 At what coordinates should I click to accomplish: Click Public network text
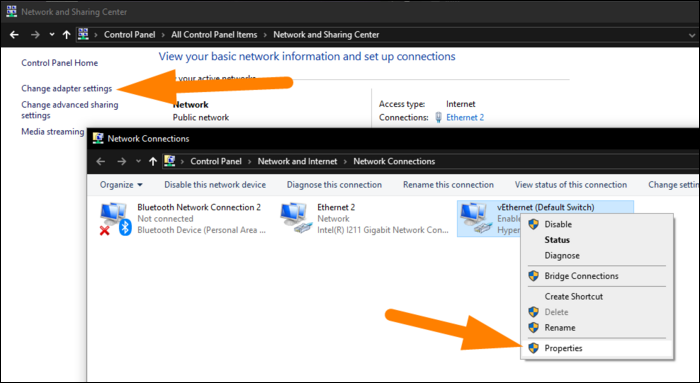201,117
